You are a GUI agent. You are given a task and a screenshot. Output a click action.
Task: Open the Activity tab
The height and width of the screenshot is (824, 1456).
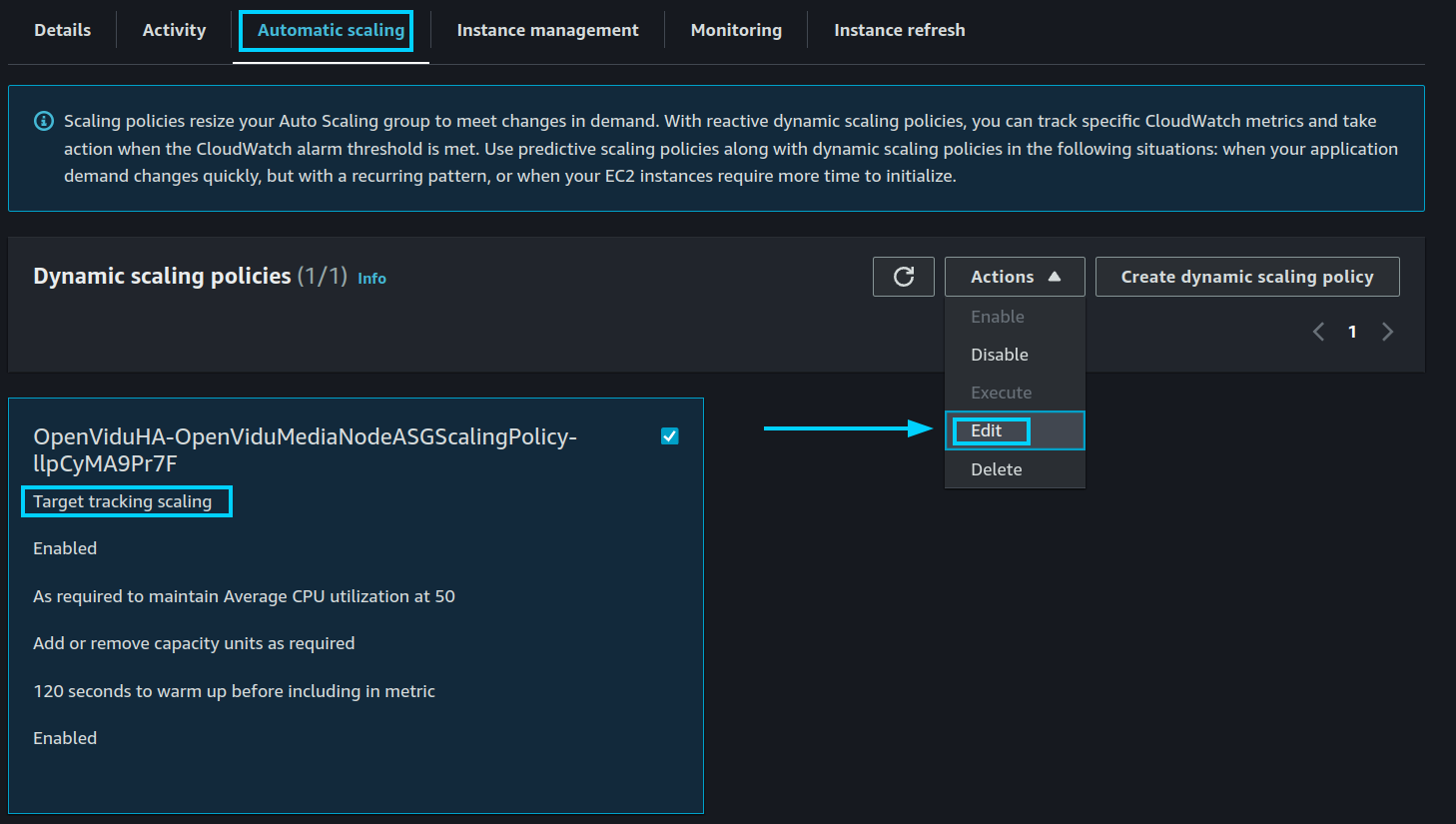click(174, 30)
